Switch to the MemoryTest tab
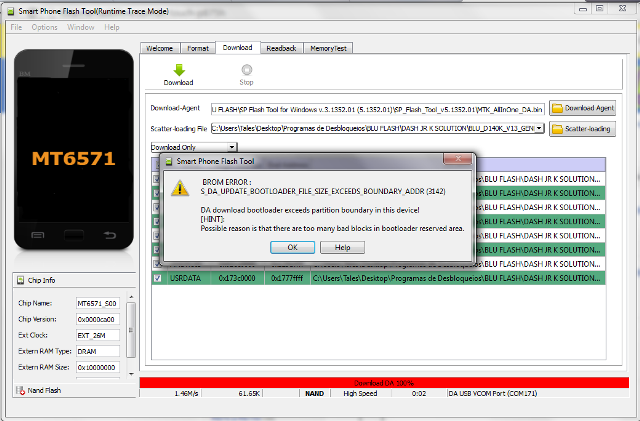The image size is (640, 421). pyautogui.click(x=328, y=48)
